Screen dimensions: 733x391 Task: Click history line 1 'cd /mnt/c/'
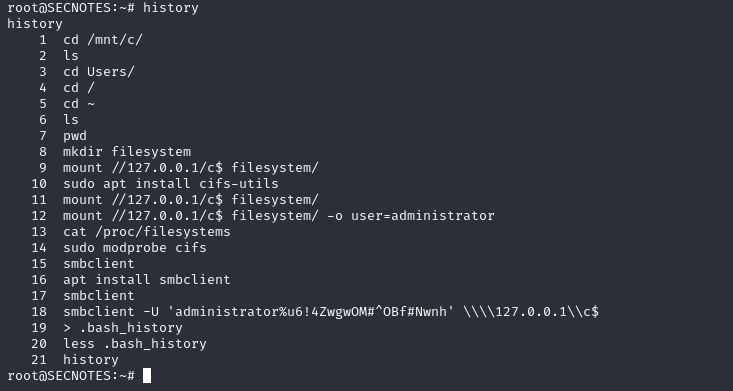tap(103, 40)
